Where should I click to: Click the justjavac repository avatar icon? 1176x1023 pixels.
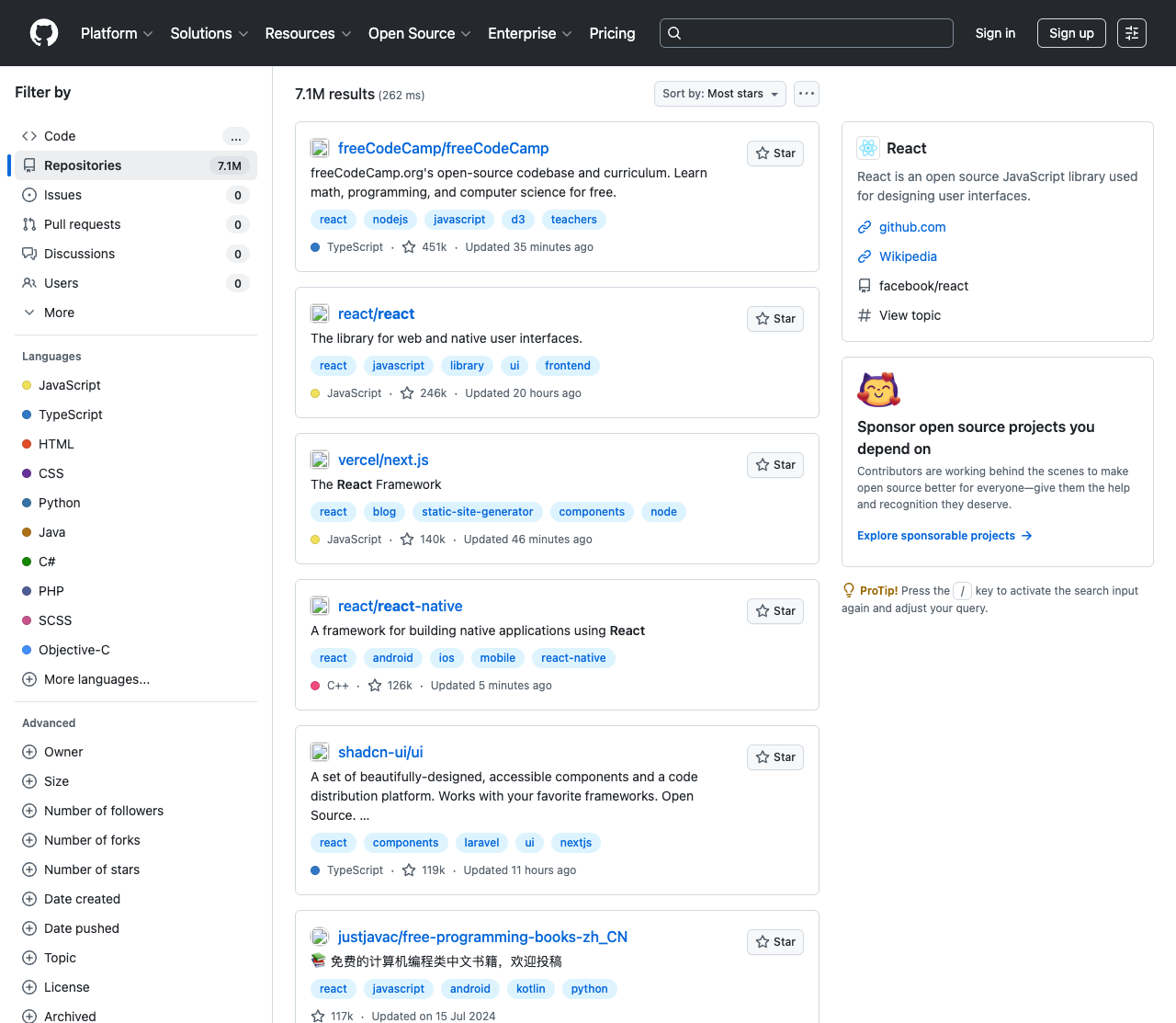(x=320, y=937)
